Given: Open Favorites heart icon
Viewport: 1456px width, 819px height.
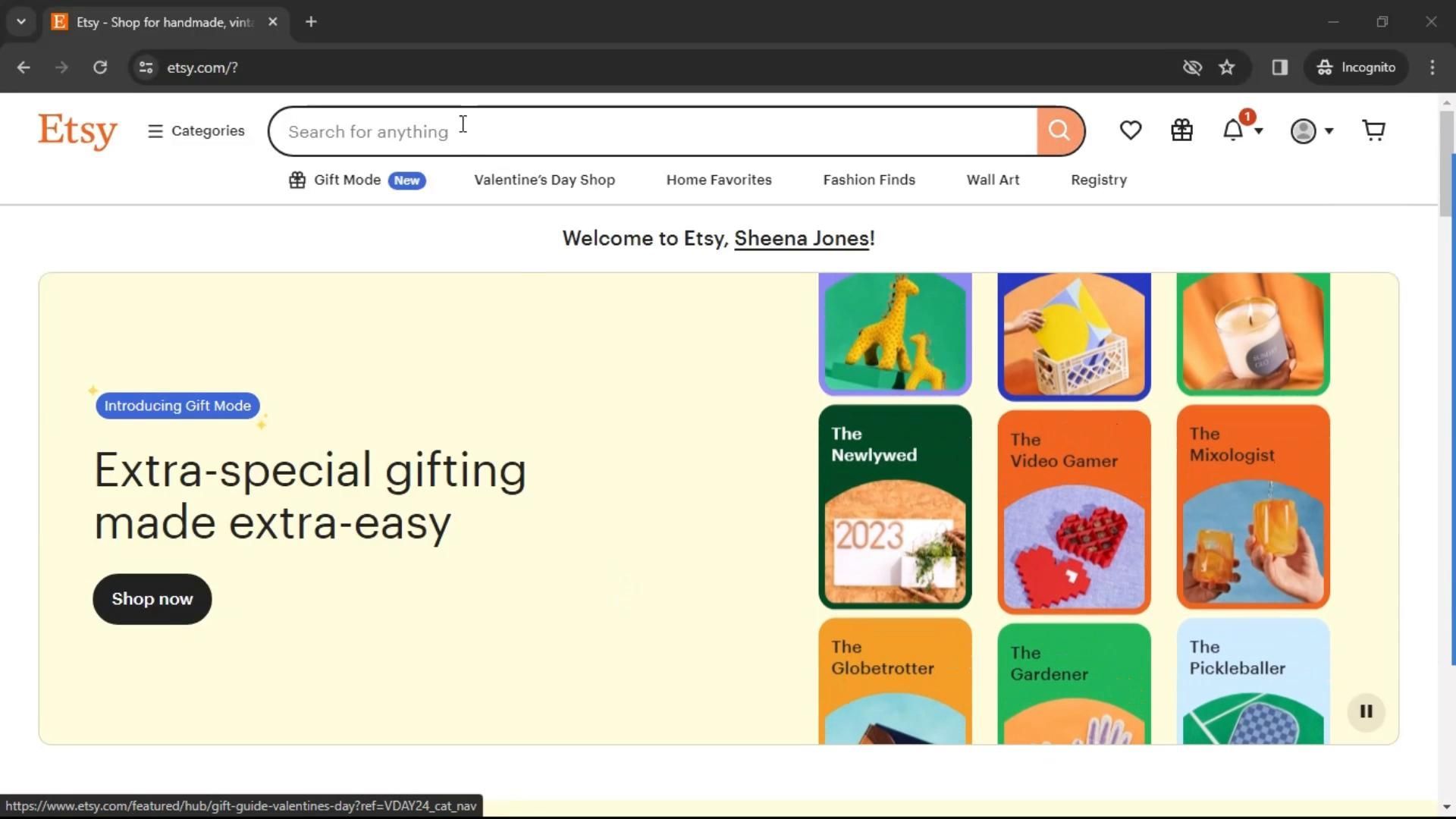Looking at the screenshot, I should (1130, 130).
